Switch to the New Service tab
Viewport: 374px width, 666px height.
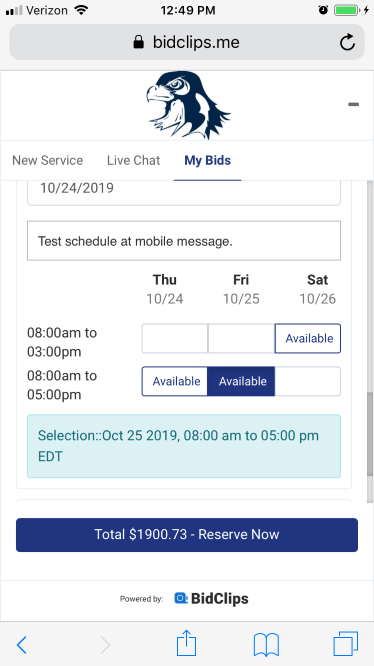click(x=48, y=160)
